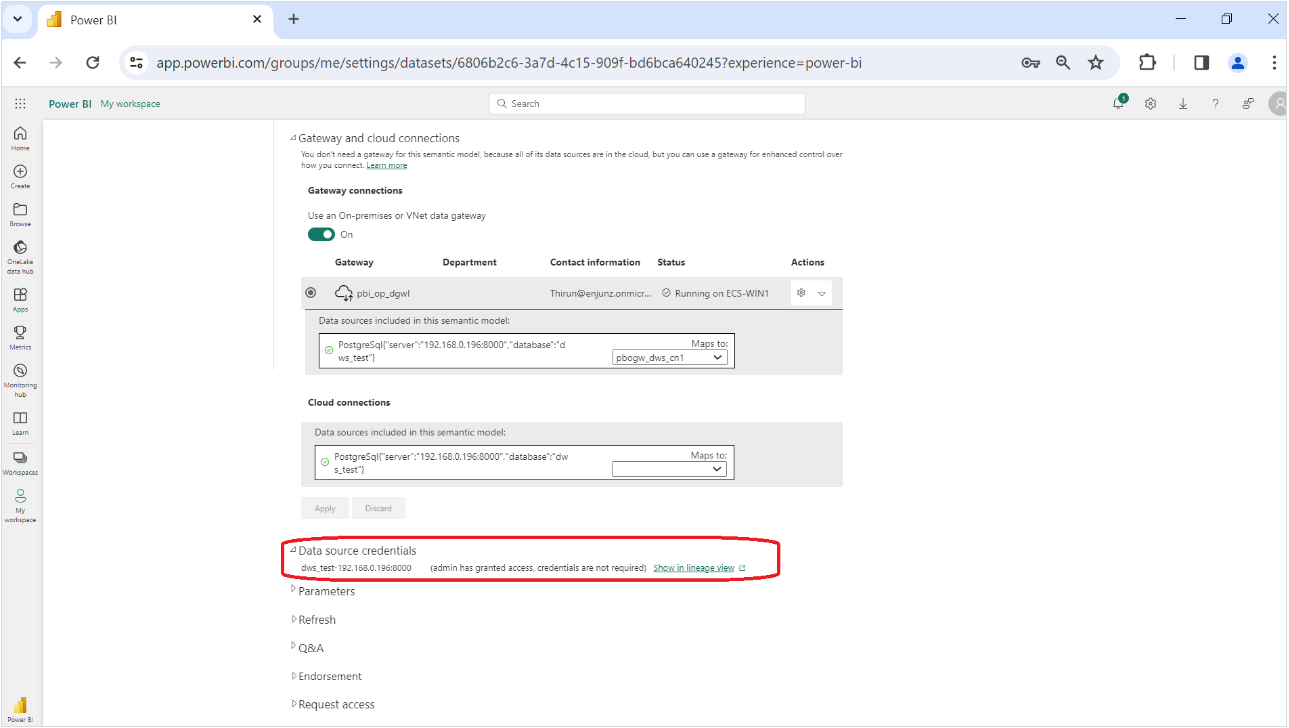Open Chrome three-dot menu
This screenshot has width=1289, height=728.
click(1274, 62)
